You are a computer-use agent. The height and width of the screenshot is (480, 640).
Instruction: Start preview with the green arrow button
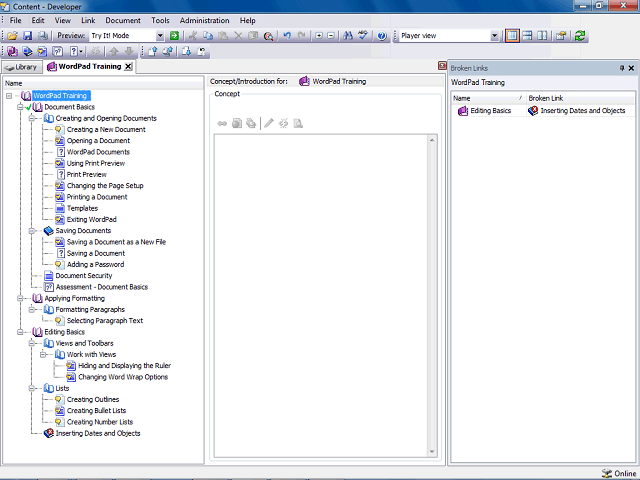[174, 36]
